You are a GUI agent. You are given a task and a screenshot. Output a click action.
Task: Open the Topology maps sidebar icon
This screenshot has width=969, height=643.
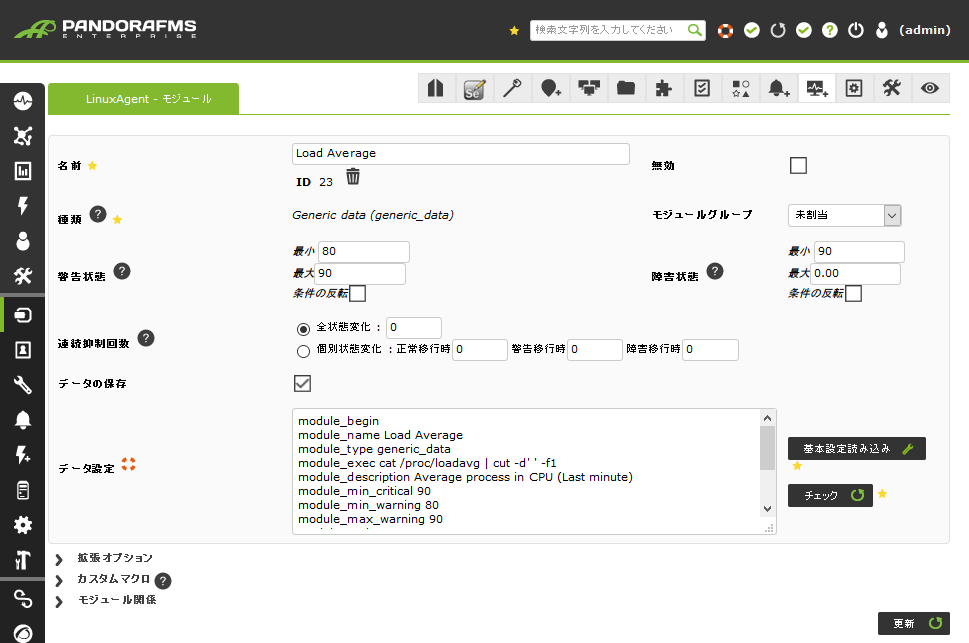pos(23,136)
